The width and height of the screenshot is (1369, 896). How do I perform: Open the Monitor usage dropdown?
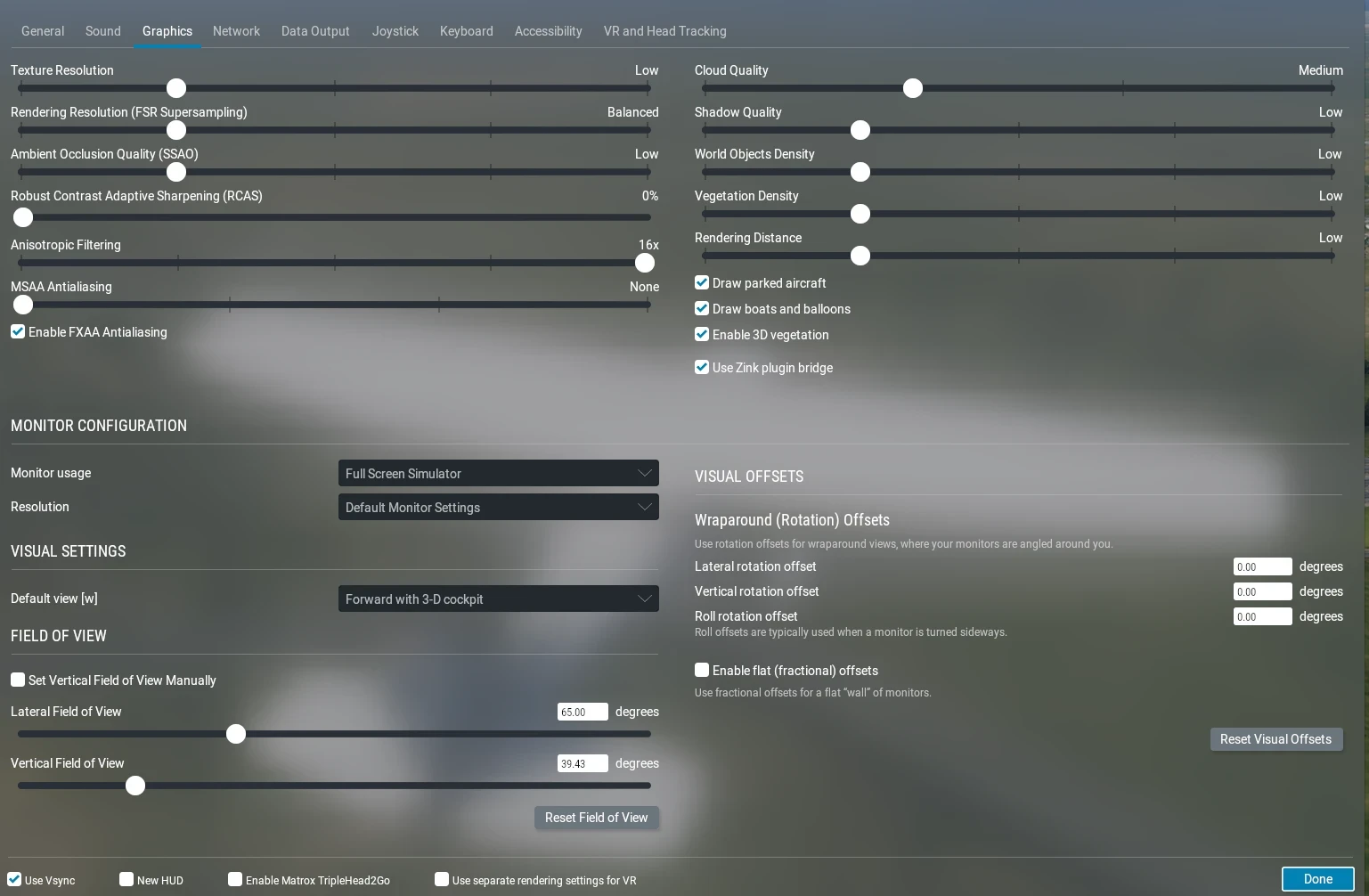click(499, 473)
